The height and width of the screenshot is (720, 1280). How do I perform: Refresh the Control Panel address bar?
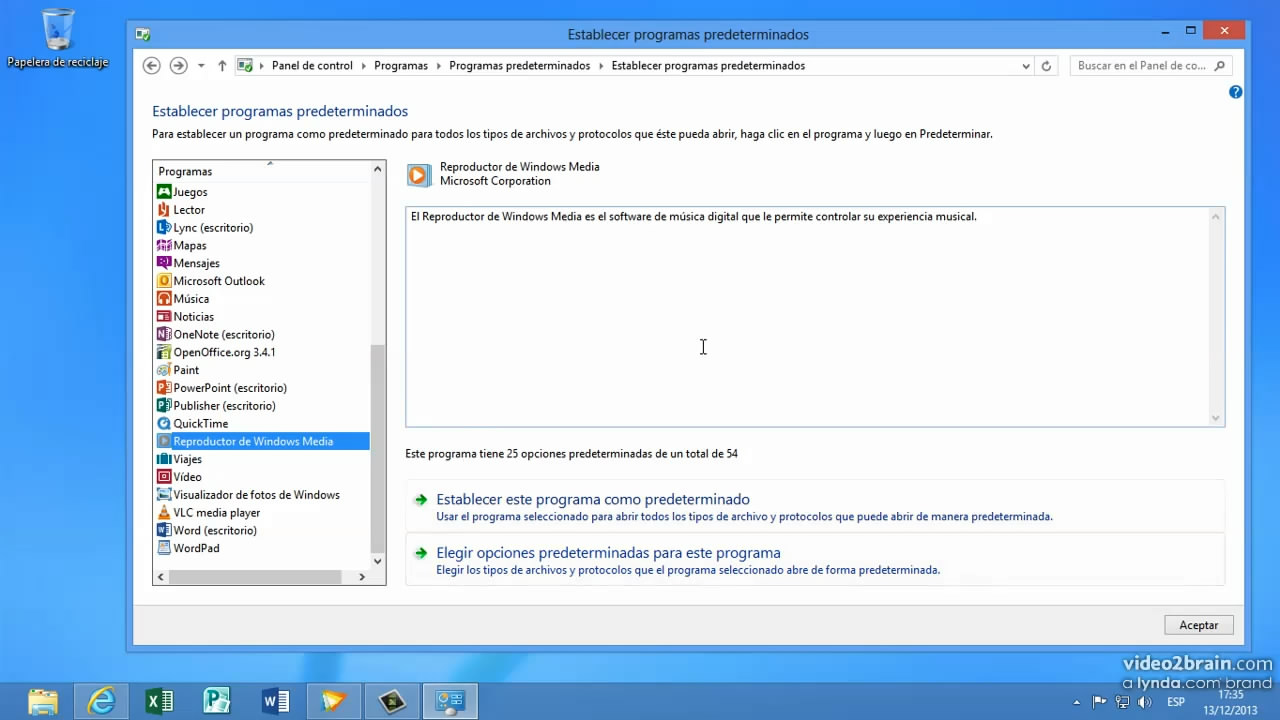pos(1046,66)
